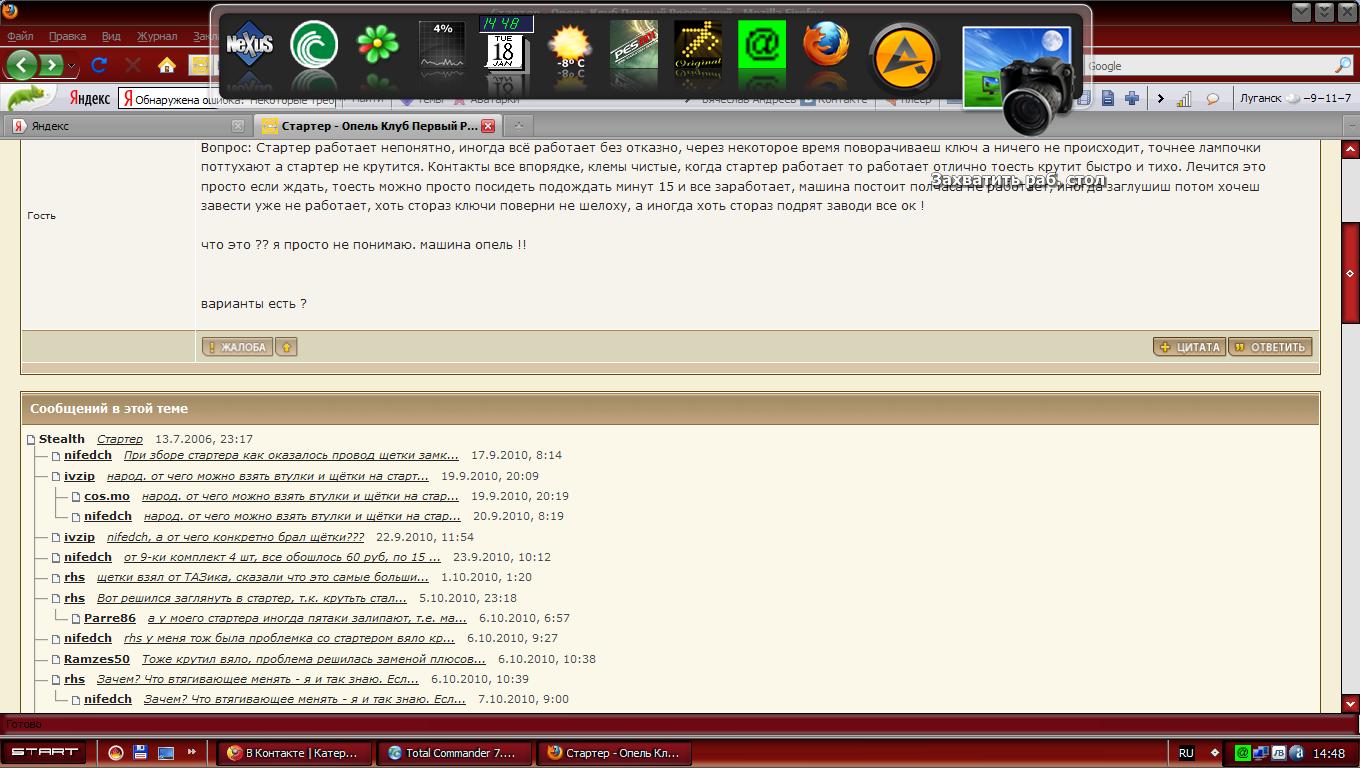Open the щетки взял от ТАЗика post
Viewport: 1360px width, 768px height.
tap(263, 577)
